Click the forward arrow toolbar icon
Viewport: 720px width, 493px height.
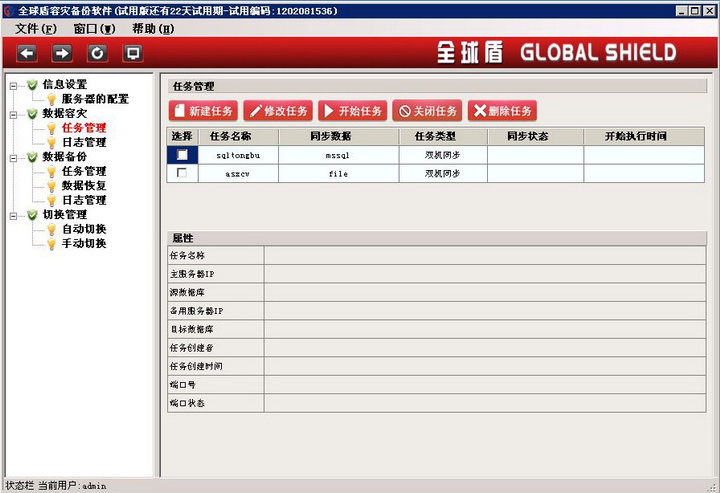(x=62, y=53)
